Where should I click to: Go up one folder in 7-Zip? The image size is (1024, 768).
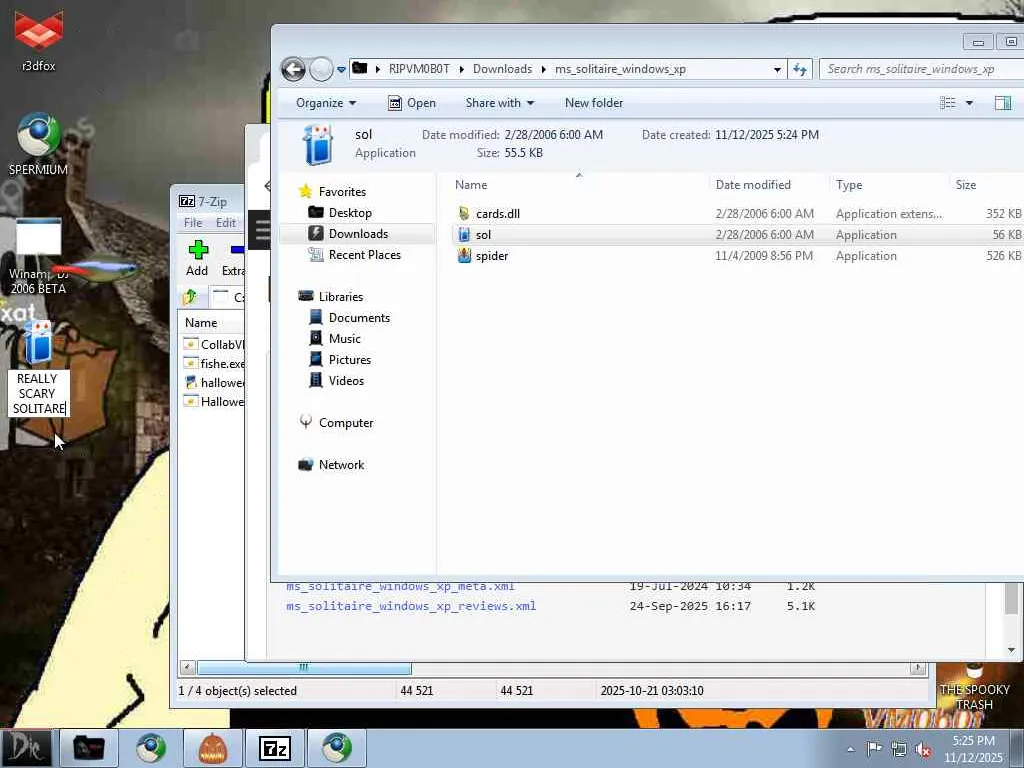click(x=189, y=297)
